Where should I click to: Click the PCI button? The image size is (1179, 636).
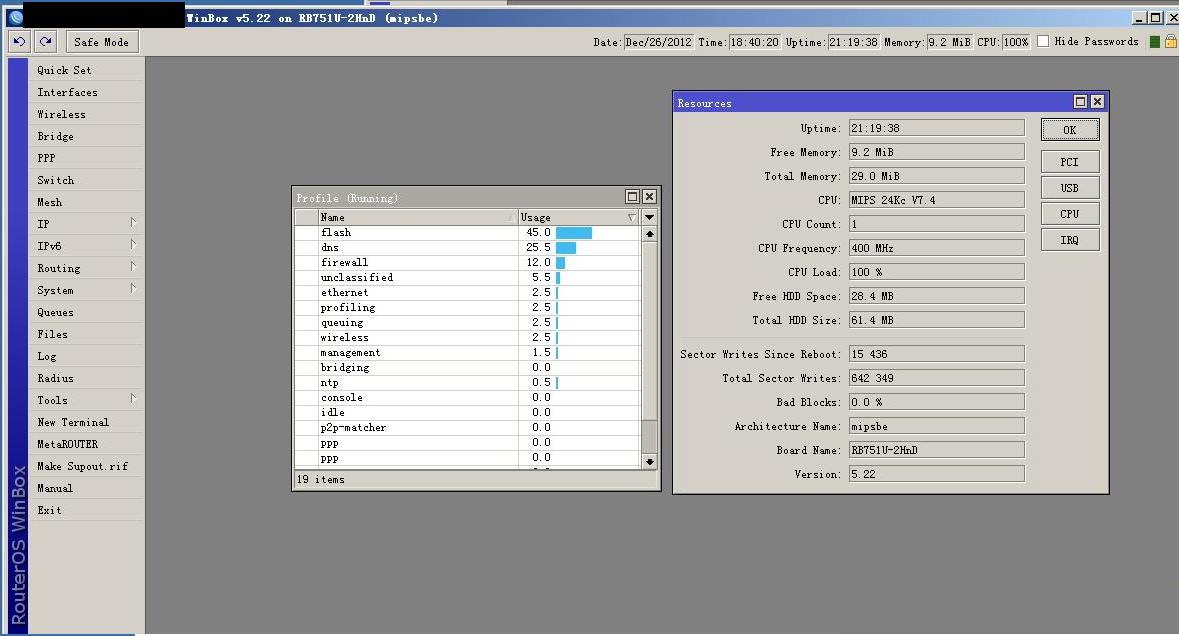click(1070, 162)
